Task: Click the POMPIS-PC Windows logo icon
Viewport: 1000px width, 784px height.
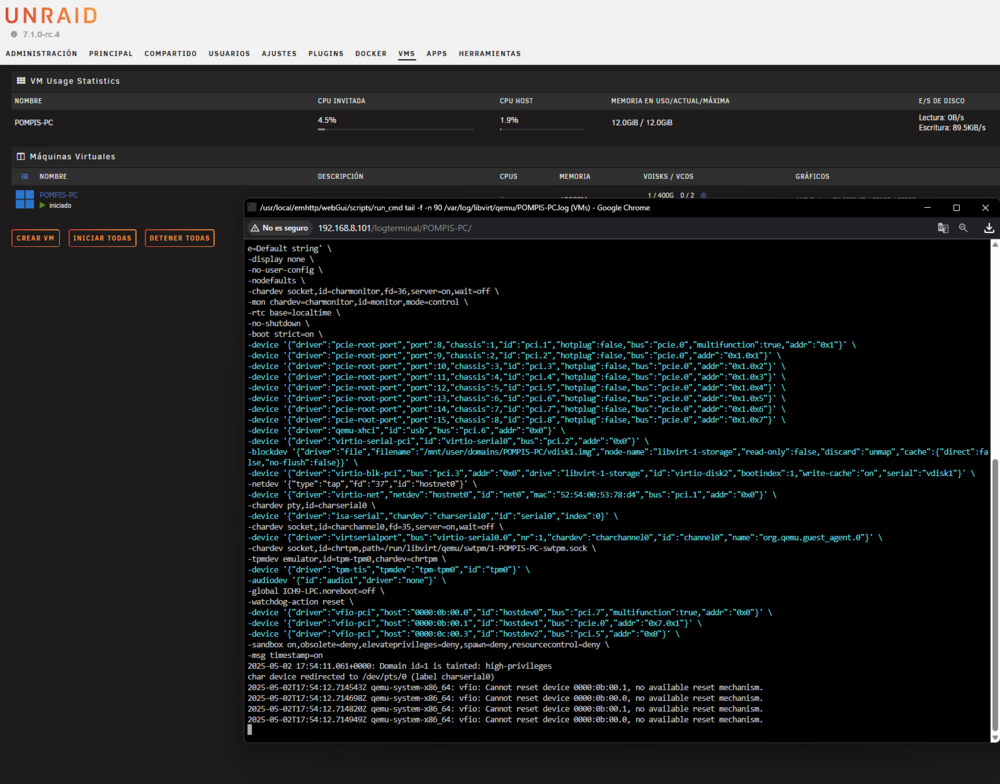Action: (25, 199)
